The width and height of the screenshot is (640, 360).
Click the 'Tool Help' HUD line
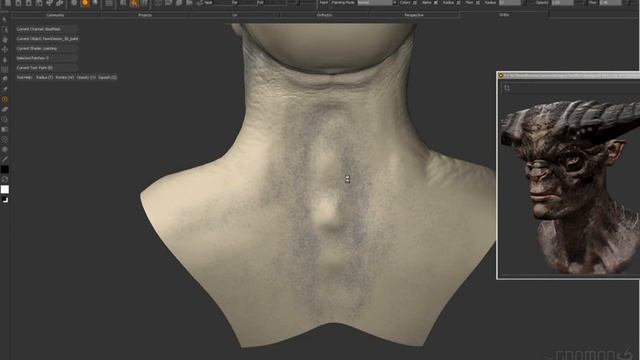(67, 77)
